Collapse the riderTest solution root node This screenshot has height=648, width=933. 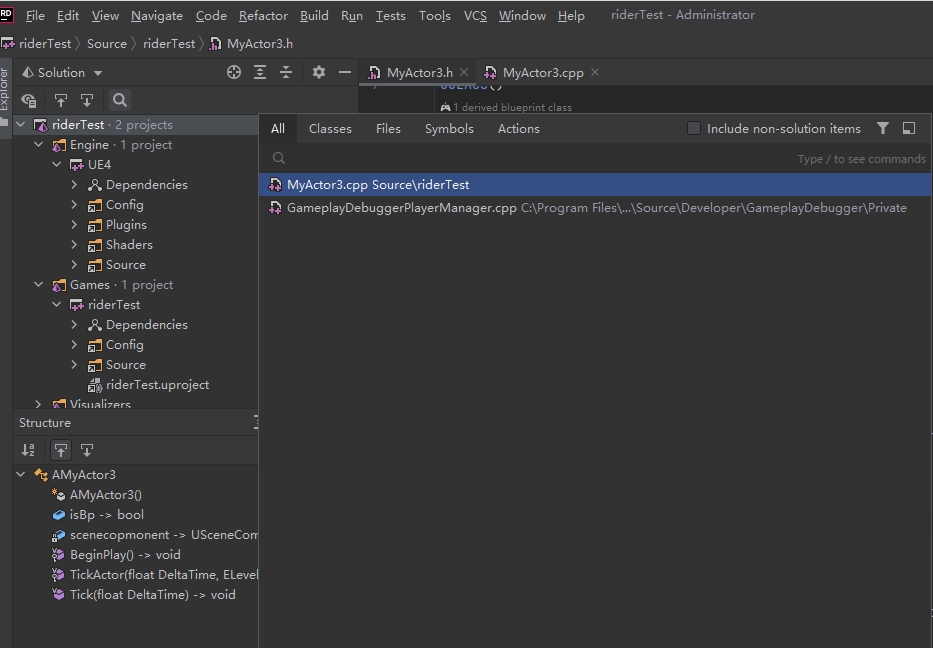tap(21, 125)
